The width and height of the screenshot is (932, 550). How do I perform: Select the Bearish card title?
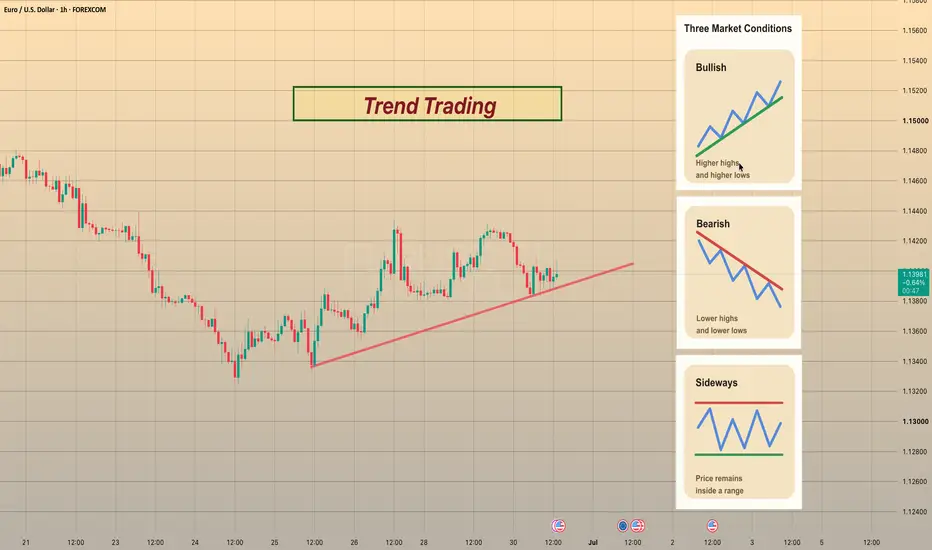pos(713,224)
